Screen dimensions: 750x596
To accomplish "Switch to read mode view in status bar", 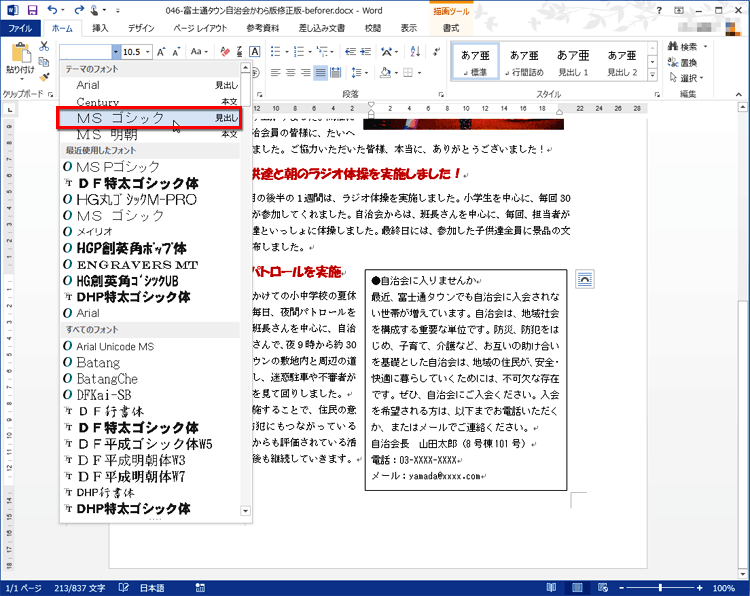I will point(551,587).
